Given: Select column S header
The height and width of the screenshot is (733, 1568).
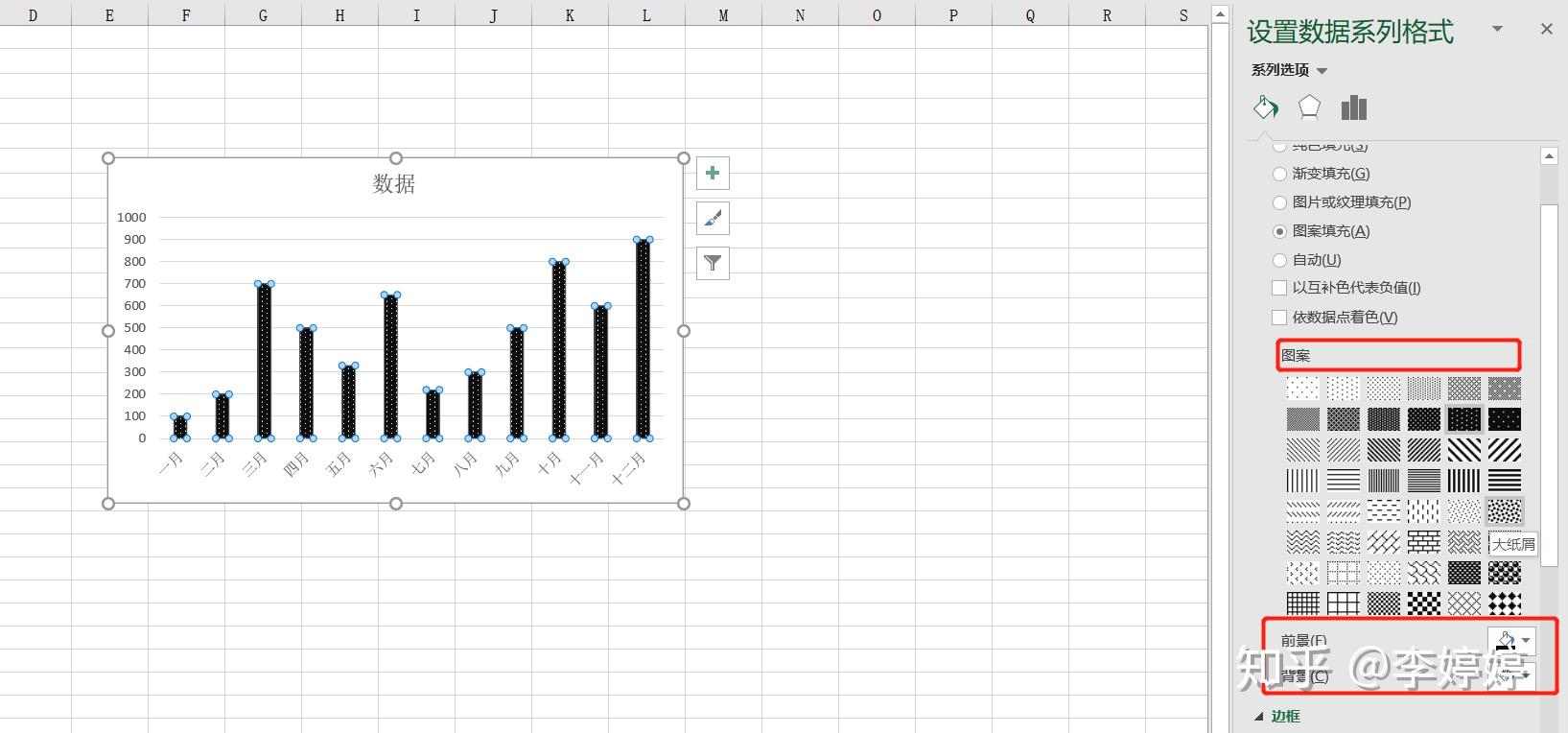Looking at the screenshot, I should [x=1183, y=14].
